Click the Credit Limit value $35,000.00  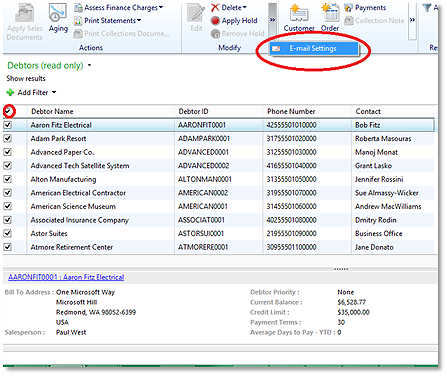[x=353, y=312]
